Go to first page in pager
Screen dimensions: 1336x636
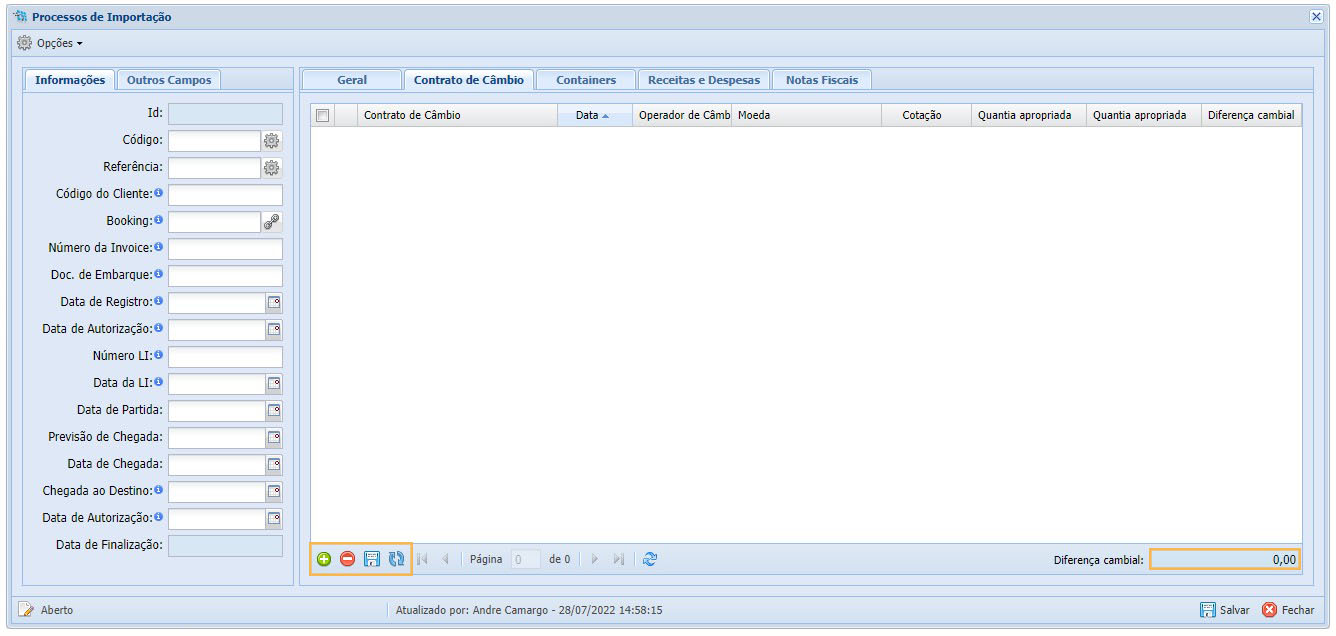(423, 560)
